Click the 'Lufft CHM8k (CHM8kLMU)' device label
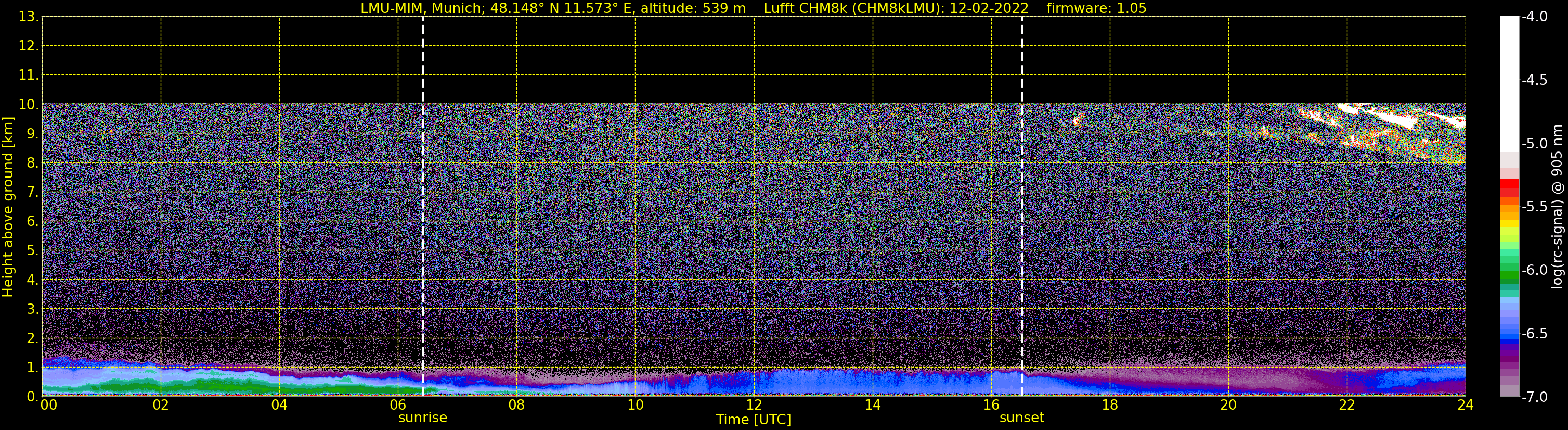The height and width of the screenshot is (430, 1568). [854, 8]
